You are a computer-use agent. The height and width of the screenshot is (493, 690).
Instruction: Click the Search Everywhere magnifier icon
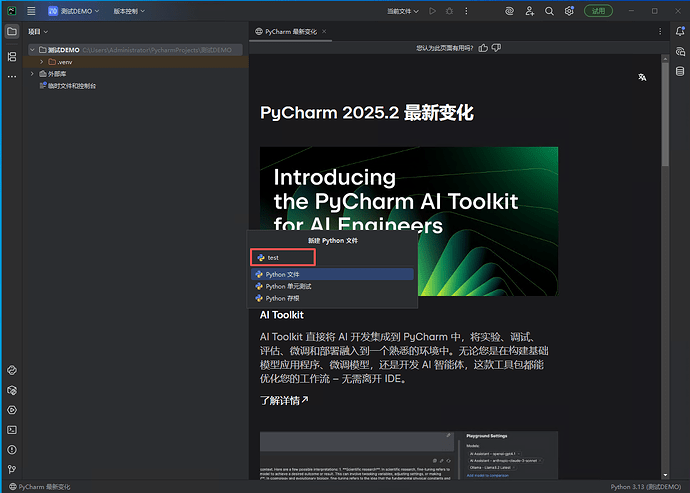[548, 11]
